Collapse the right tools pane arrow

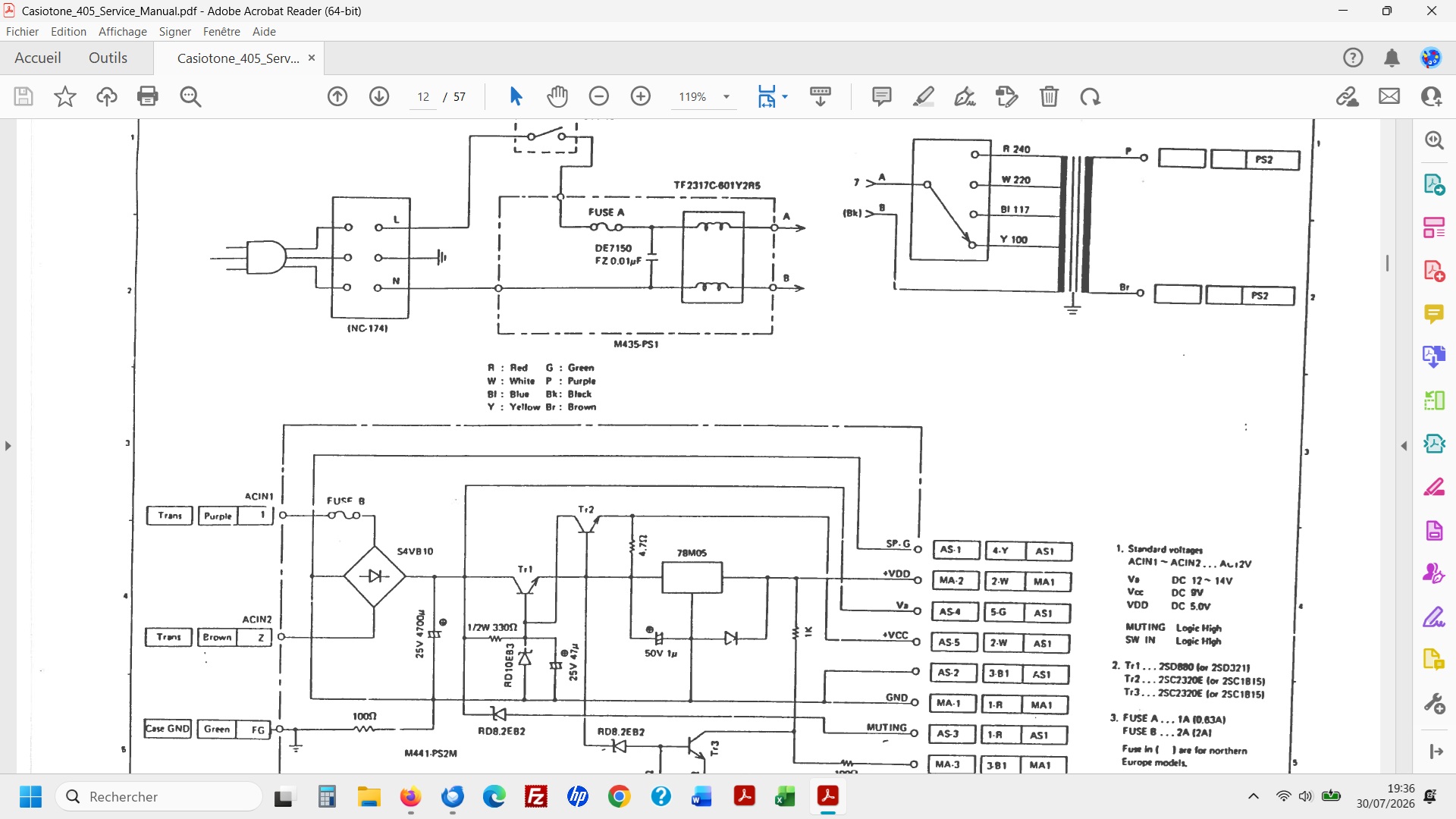pyautogui.click(x=1404, y=446)
